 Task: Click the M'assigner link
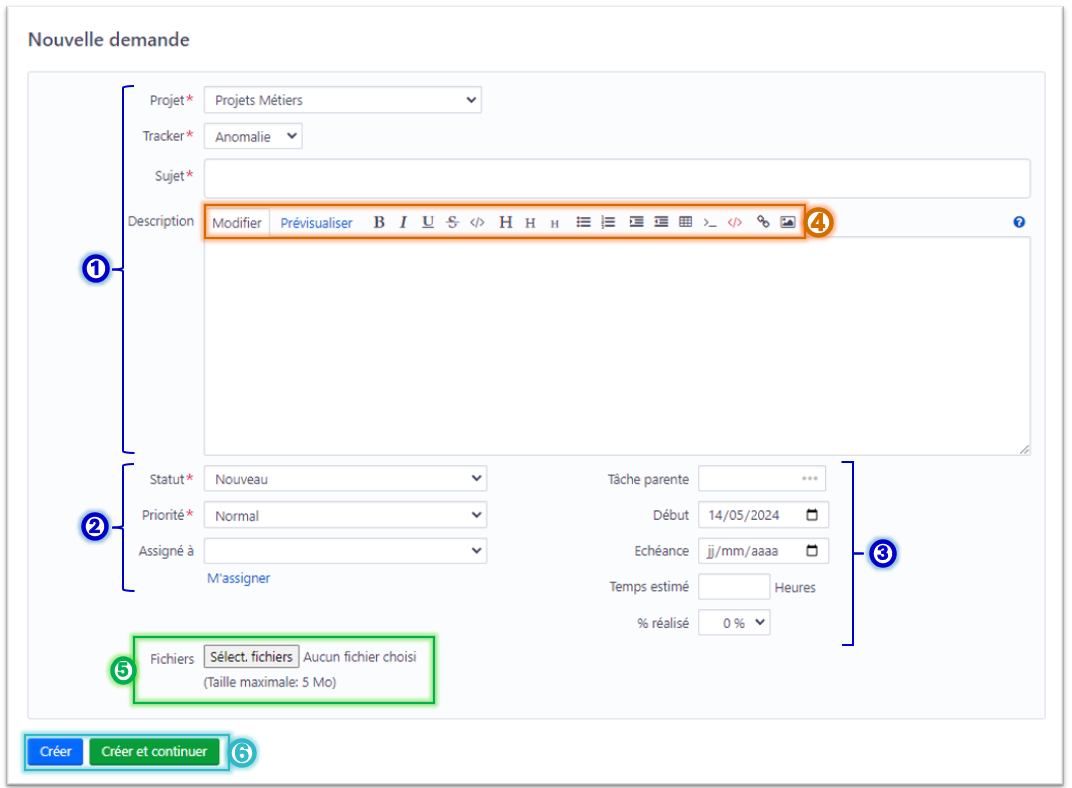238,578
